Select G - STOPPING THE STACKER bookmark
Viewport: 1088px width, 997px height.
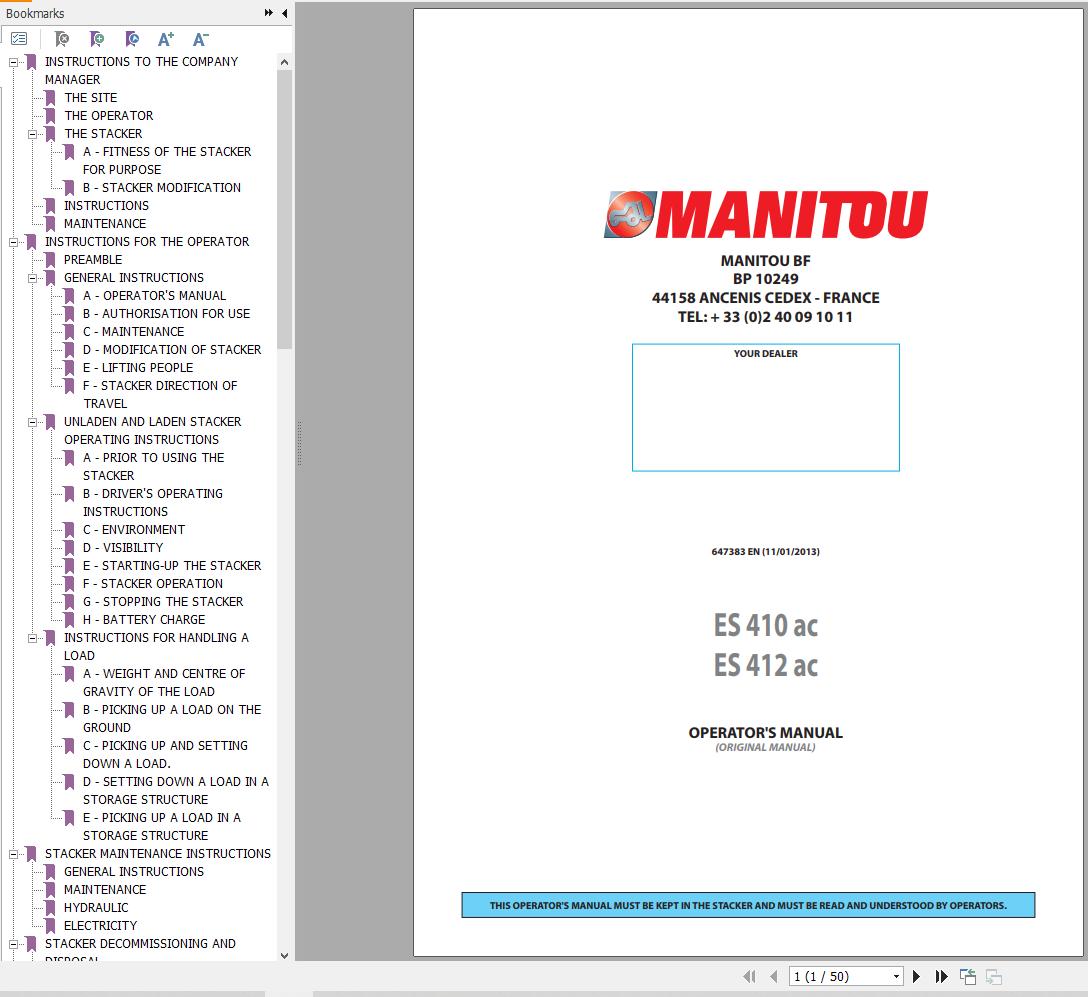click(x=163, y=602)
